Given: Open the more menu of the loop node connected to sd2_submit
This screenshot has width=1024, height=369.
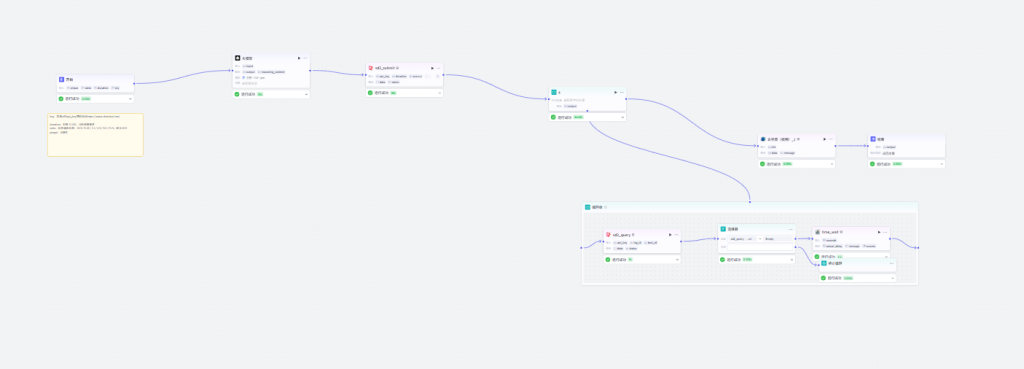Looking at the screenshot, I should point(621,92).
